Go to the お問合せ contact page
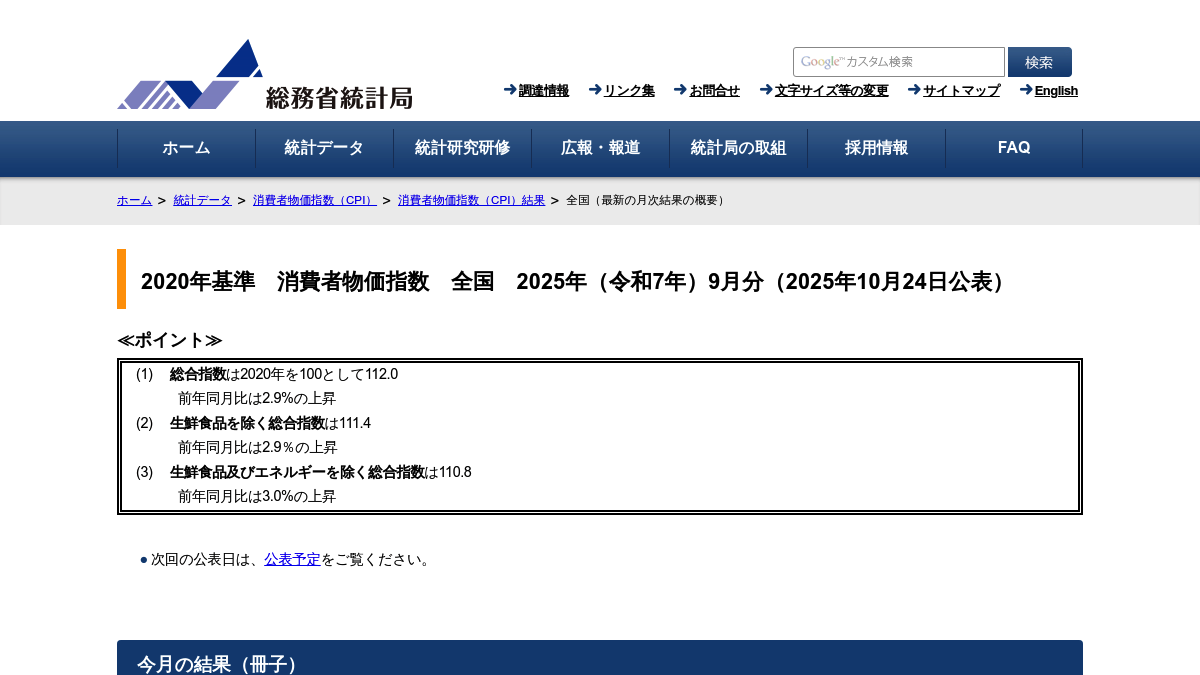 tap(714, 91)
